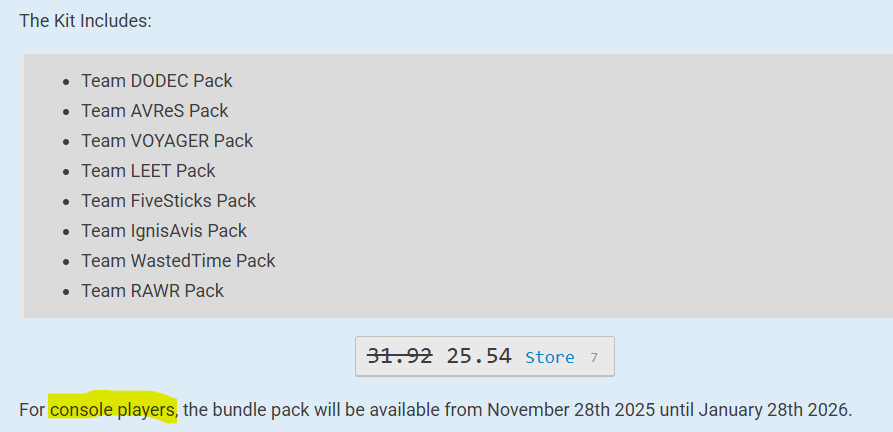Select the Team DODEC Pack list item
893x432 pixels.
point(157,81)
